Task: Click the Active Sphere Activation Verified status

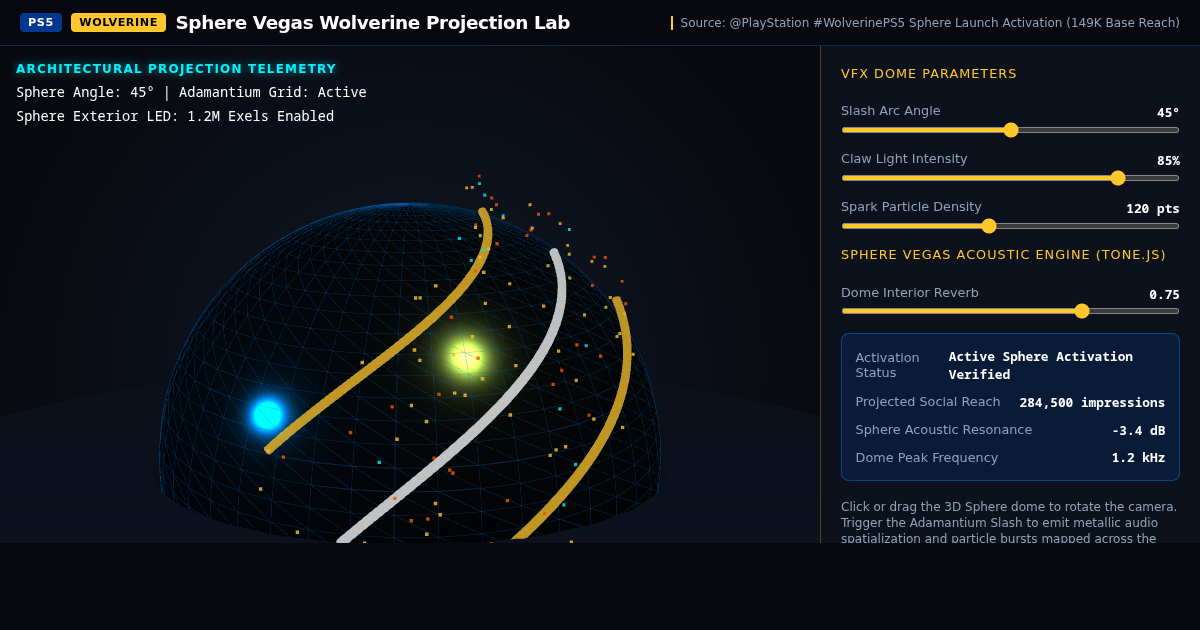Action: (1041, 365)
